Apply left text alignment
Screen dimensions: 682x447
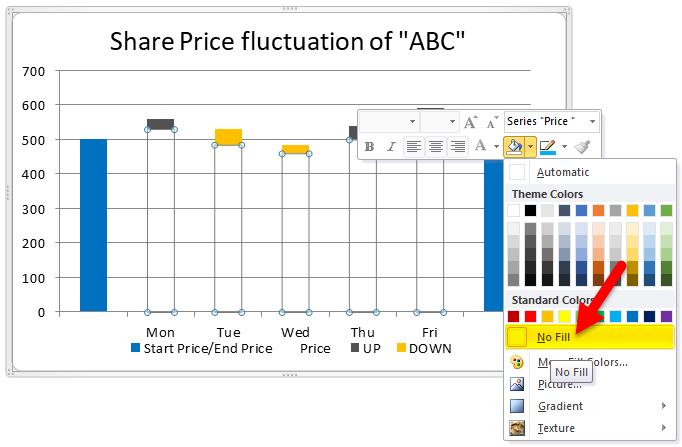(x=414, y=147)
